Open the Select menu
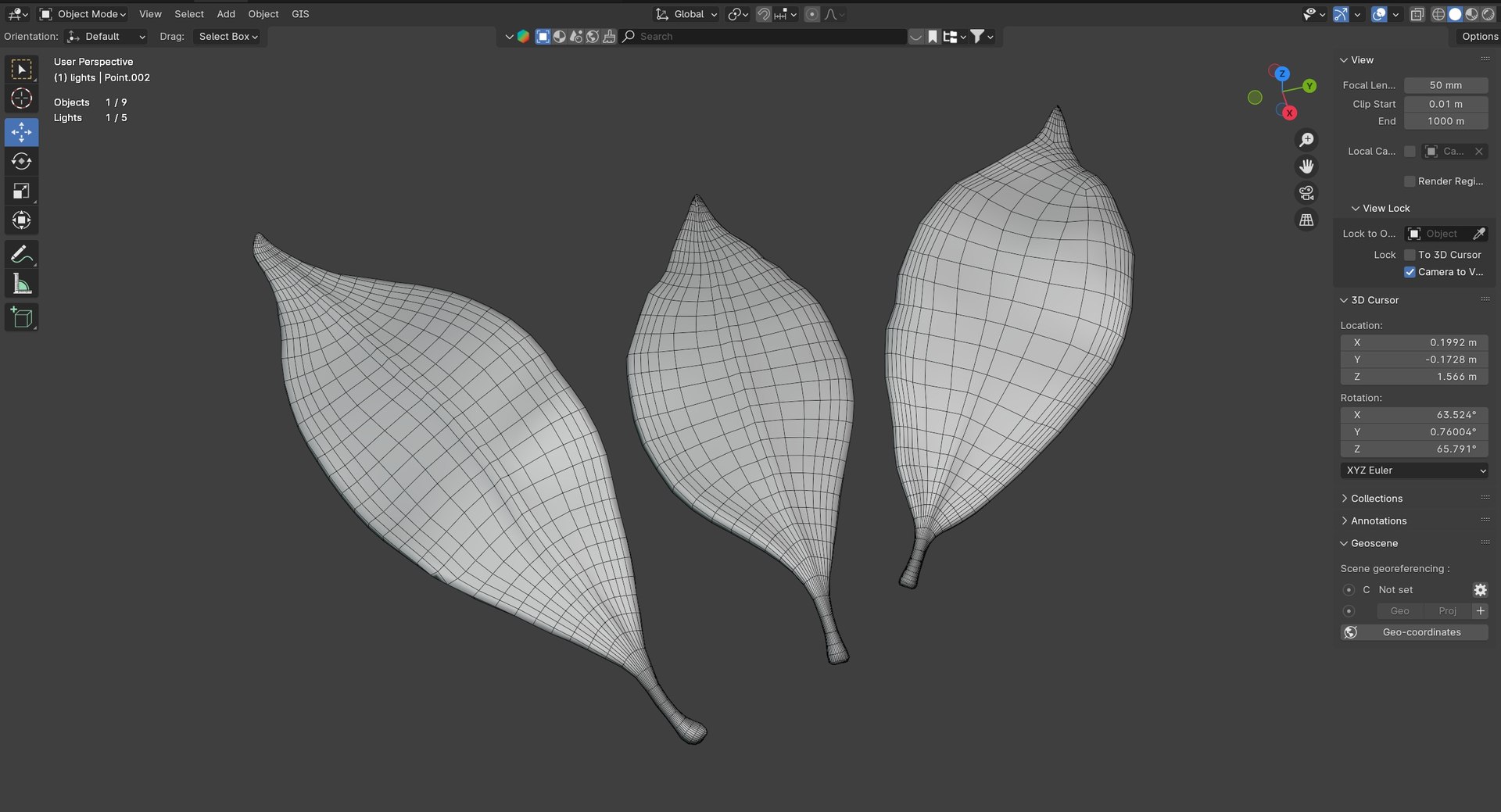Screen dimensions: 1501x812 click(189, 14)
